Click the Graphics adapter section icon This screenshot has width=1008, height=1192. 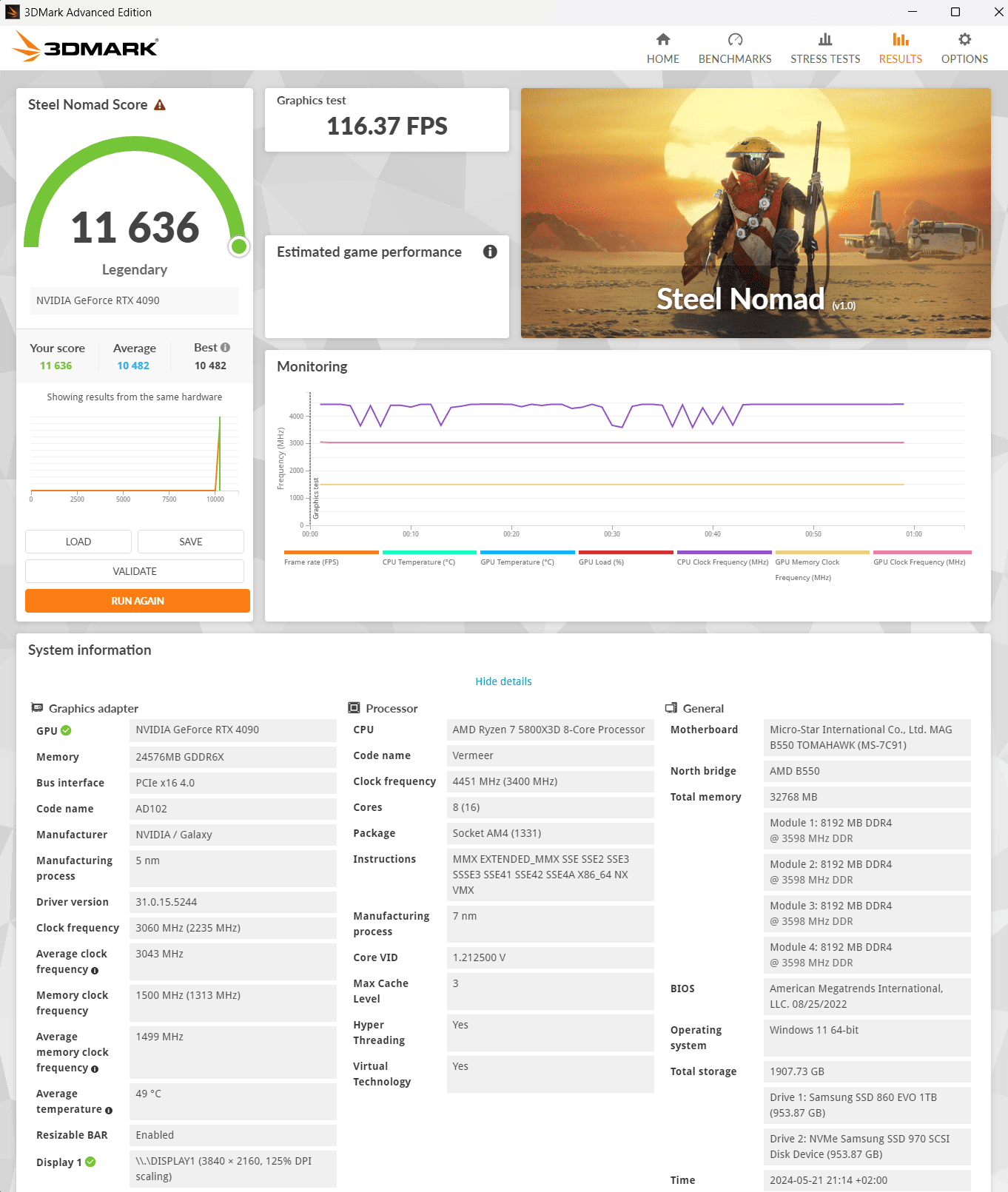coord(37,708)
